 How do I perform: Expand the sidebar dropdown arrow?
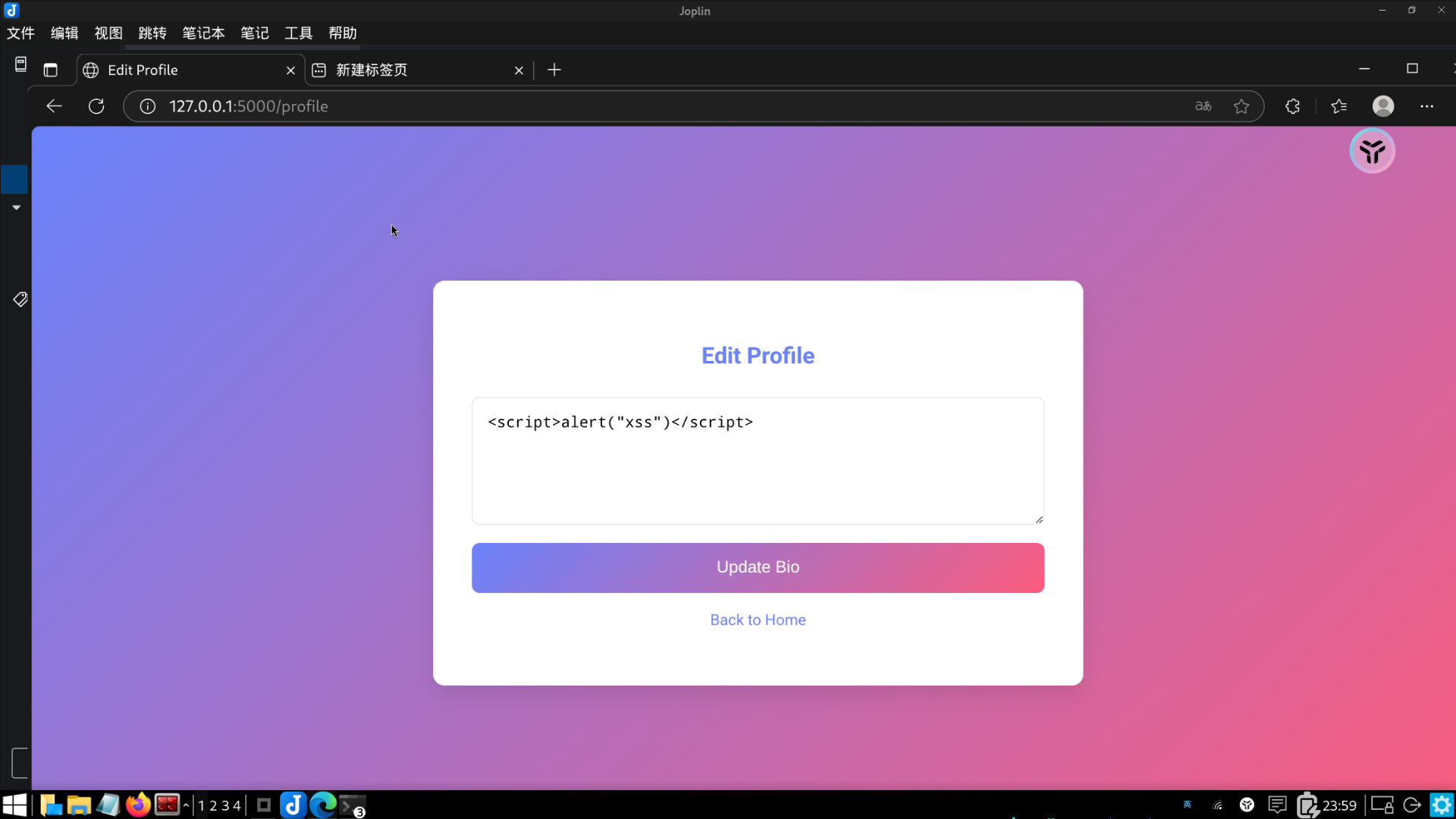pyautogui.click(x=16, y=207)
